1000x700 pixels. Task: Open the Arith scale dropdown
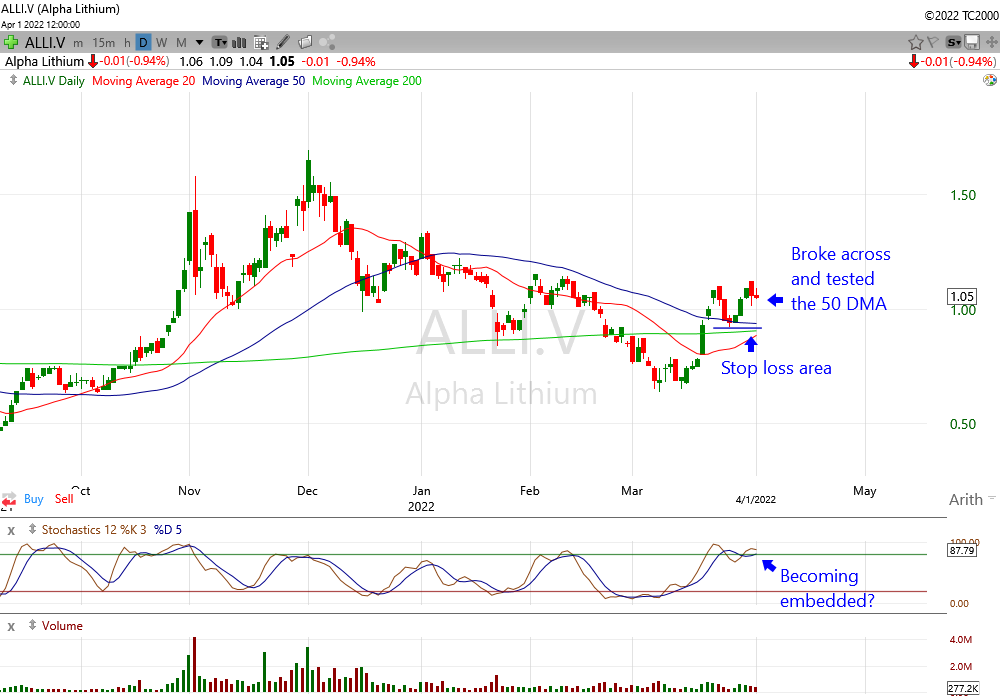(972, 499)
